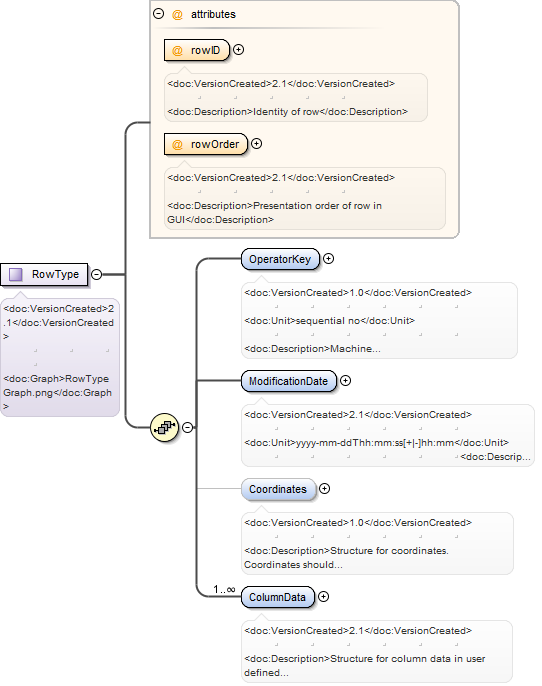The image size is (542, 686).
Task: Expand the OperatorKey element
Action: point(329,259)
